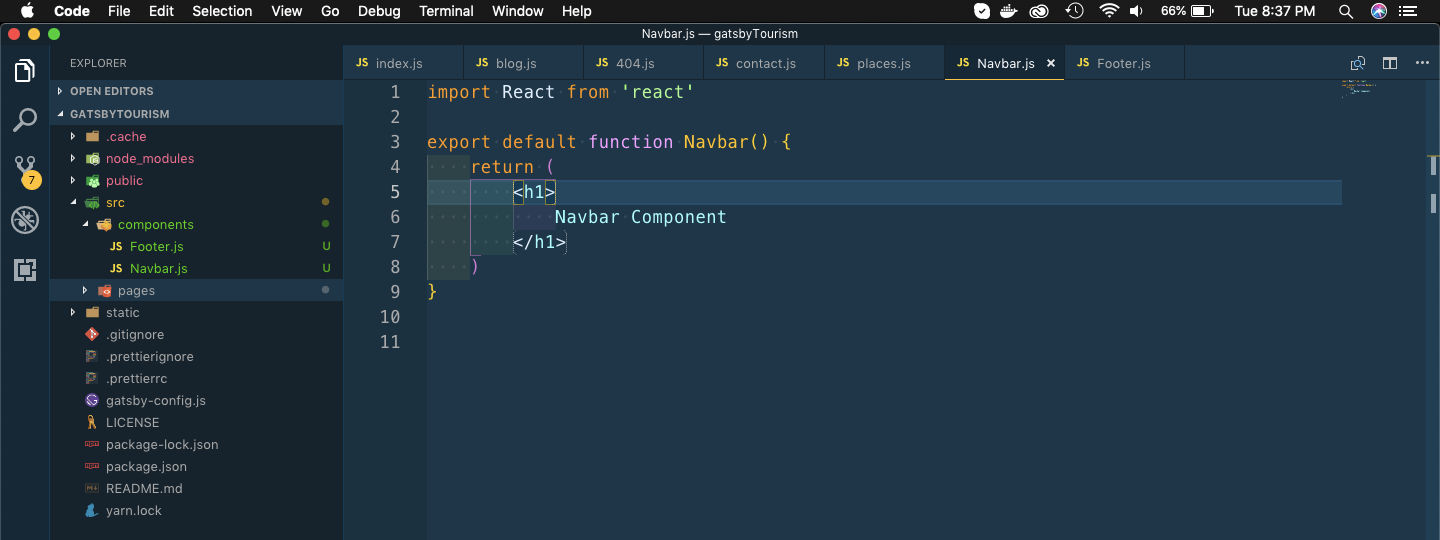Open the editor More Actions ellipsis menu
Viewport: 1440px width, 540px height.
pos(1422,63)
